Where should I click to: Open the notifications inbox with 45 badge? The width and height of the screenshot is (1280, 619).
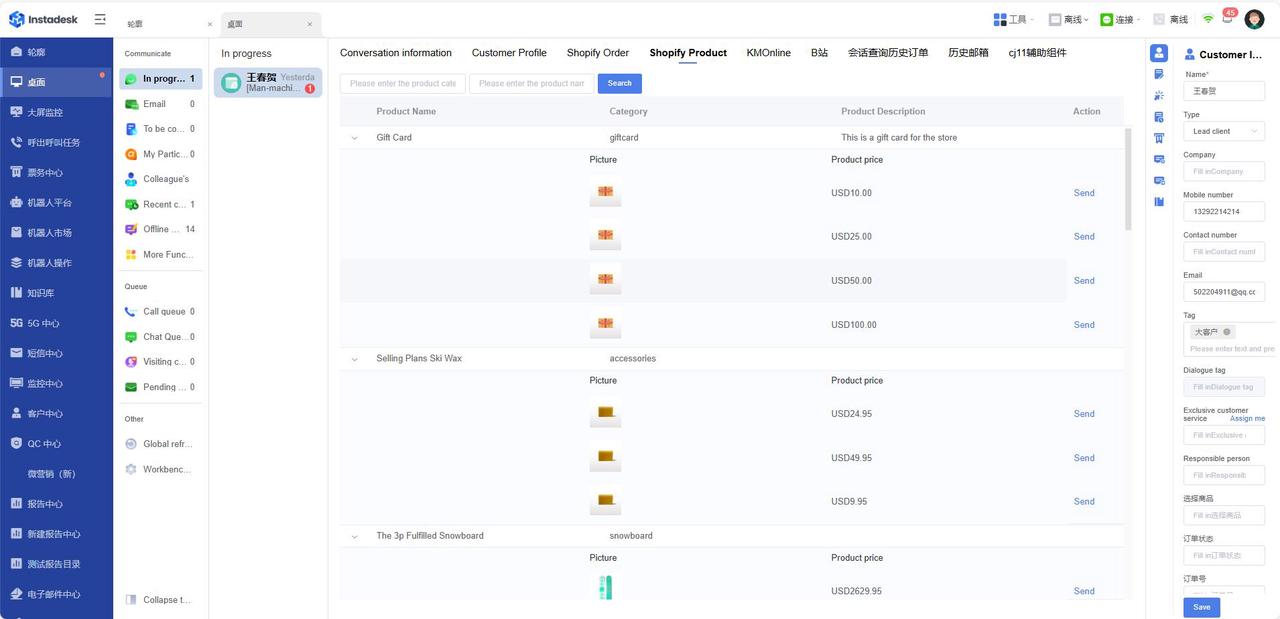1228,18
